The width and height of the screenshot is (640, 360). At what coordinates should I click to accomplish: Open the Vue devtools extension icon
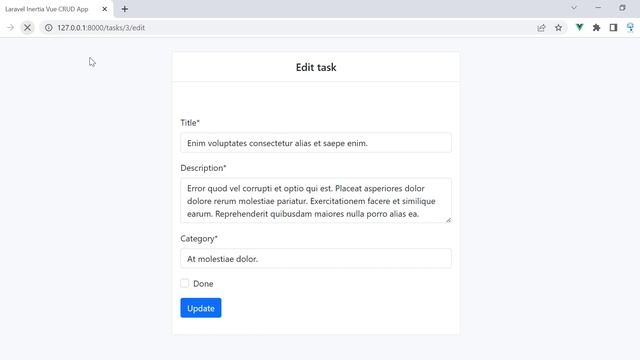579,28
